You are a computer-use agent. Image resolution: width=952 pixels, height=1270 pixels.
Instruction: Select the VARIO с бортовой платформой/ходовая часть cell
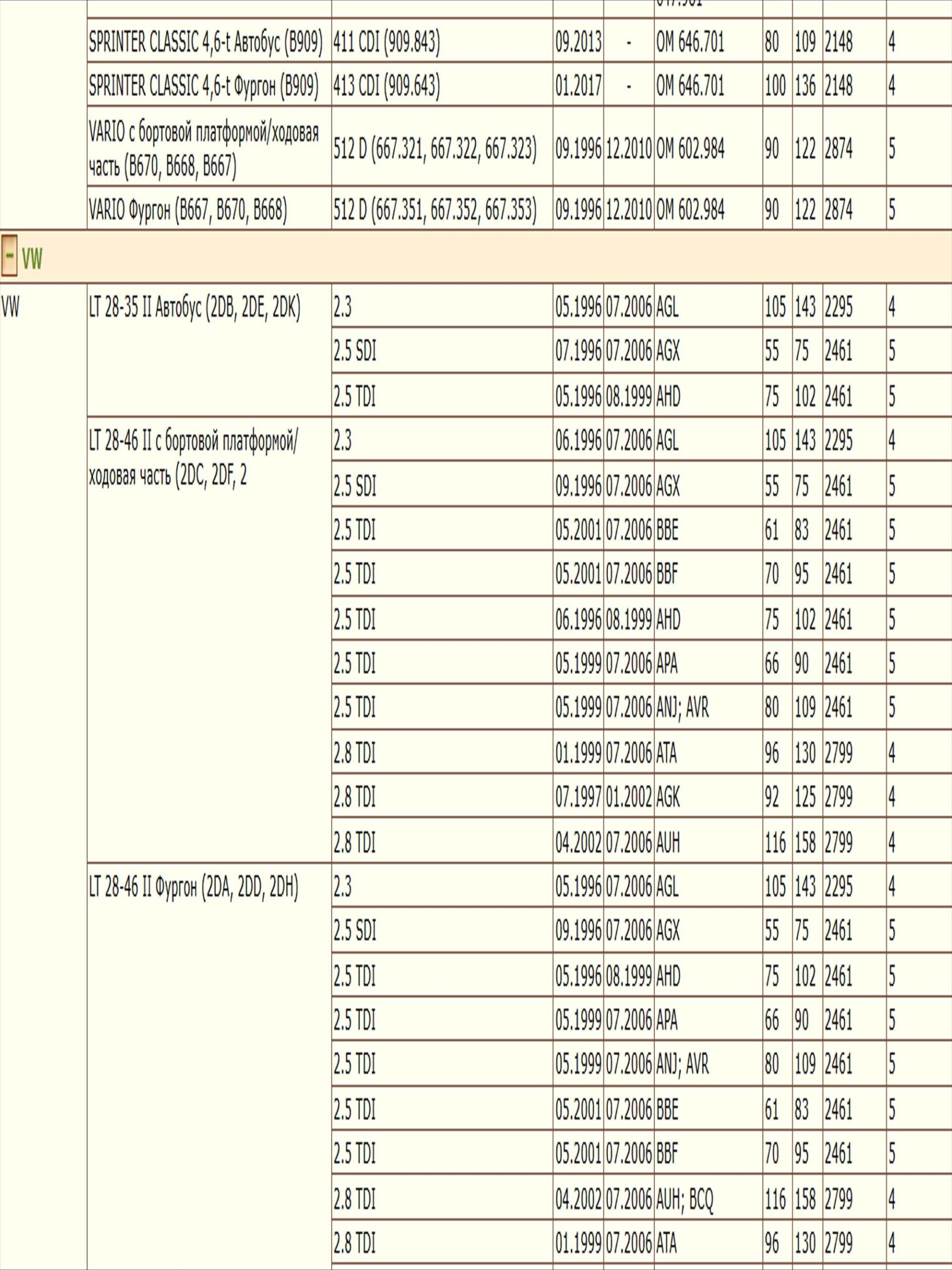pyautogui.click(x=203, y=149)
